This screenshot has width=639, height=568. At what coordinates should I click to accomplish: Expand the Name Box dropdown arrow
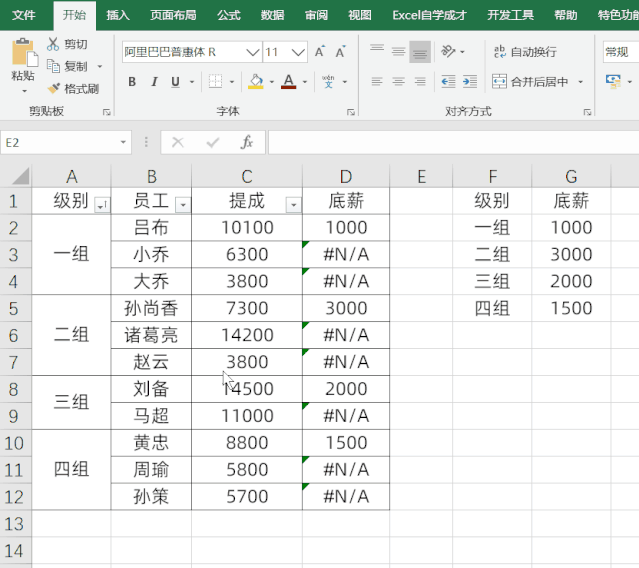click(124, 143)
